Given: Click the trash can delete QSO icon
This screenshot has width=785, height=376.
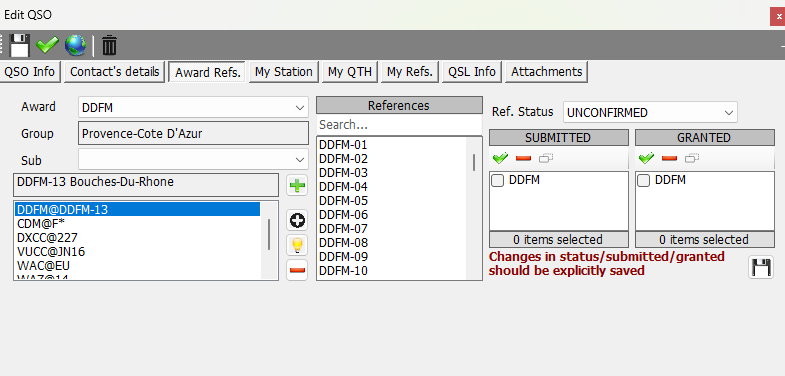Looking at the screenshot, I should (x=109, y=46).
